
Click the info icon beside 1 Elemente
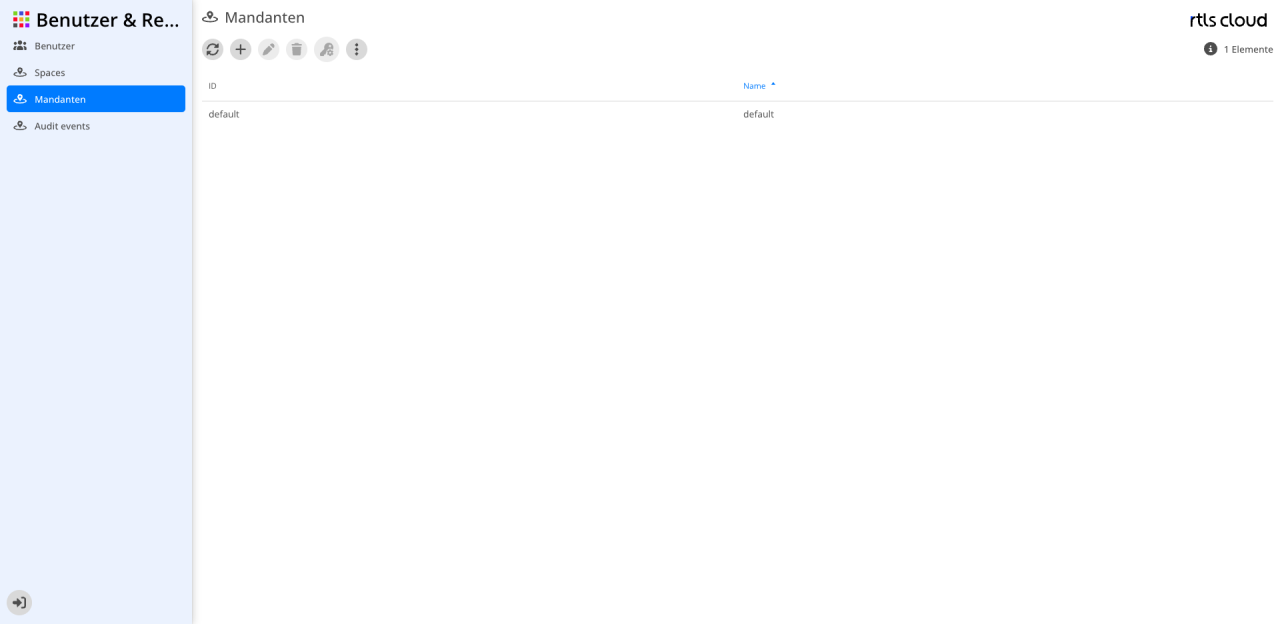(x=1210, y=49)
